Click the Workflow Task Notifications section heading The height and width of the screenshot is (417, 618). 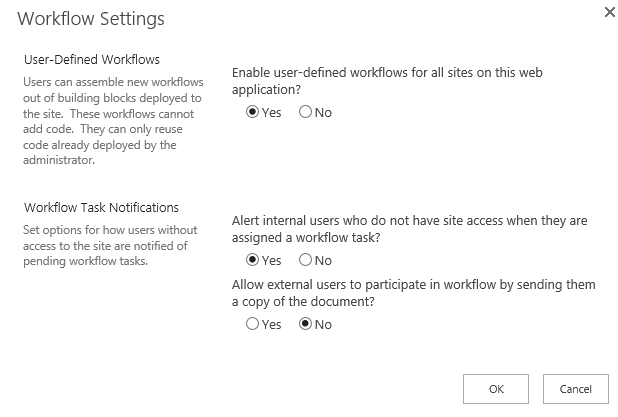click(x=100, y=207)
